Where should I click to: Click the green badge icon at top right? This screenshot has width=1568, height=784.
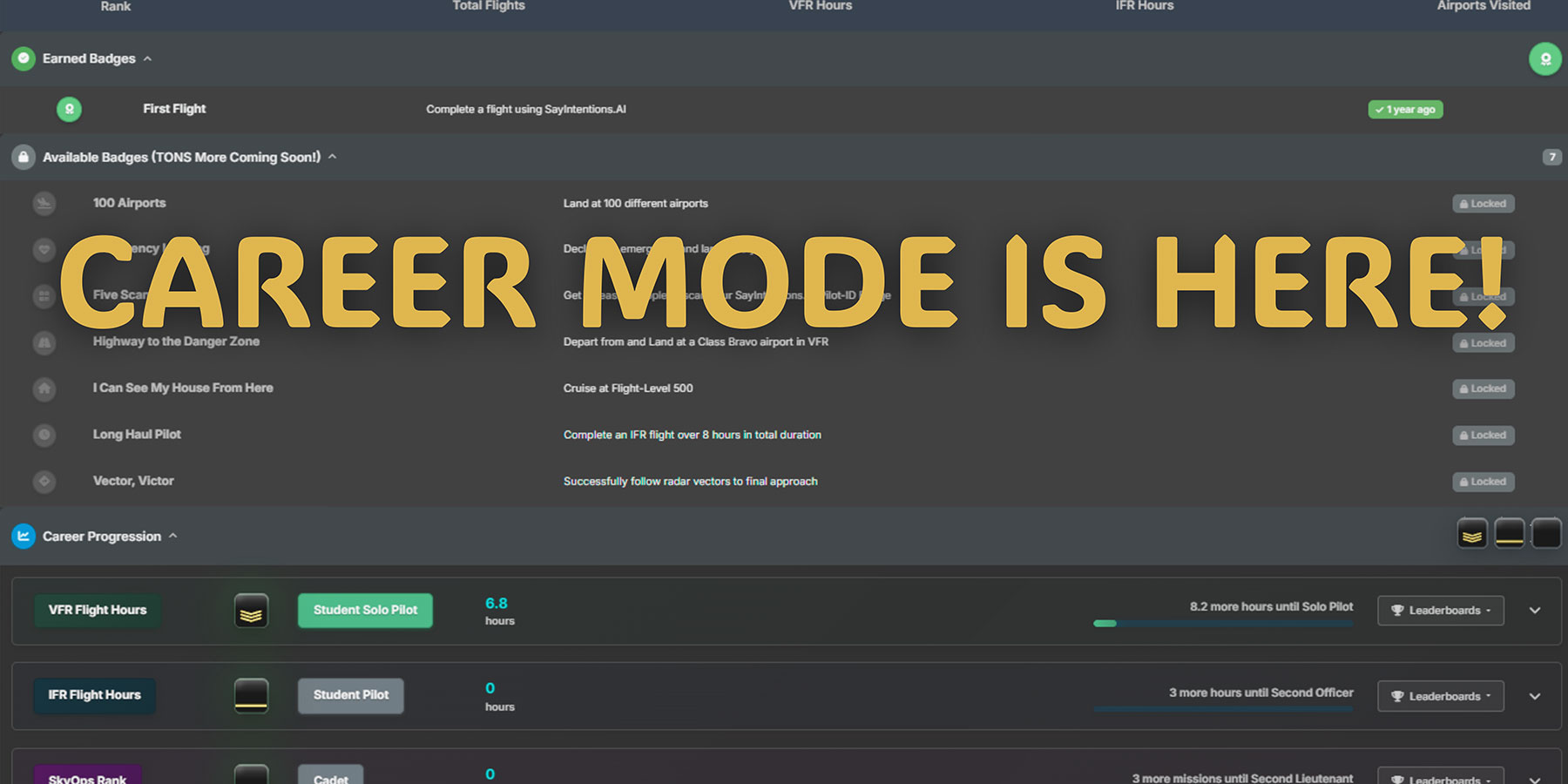(x=1545, y=59)
